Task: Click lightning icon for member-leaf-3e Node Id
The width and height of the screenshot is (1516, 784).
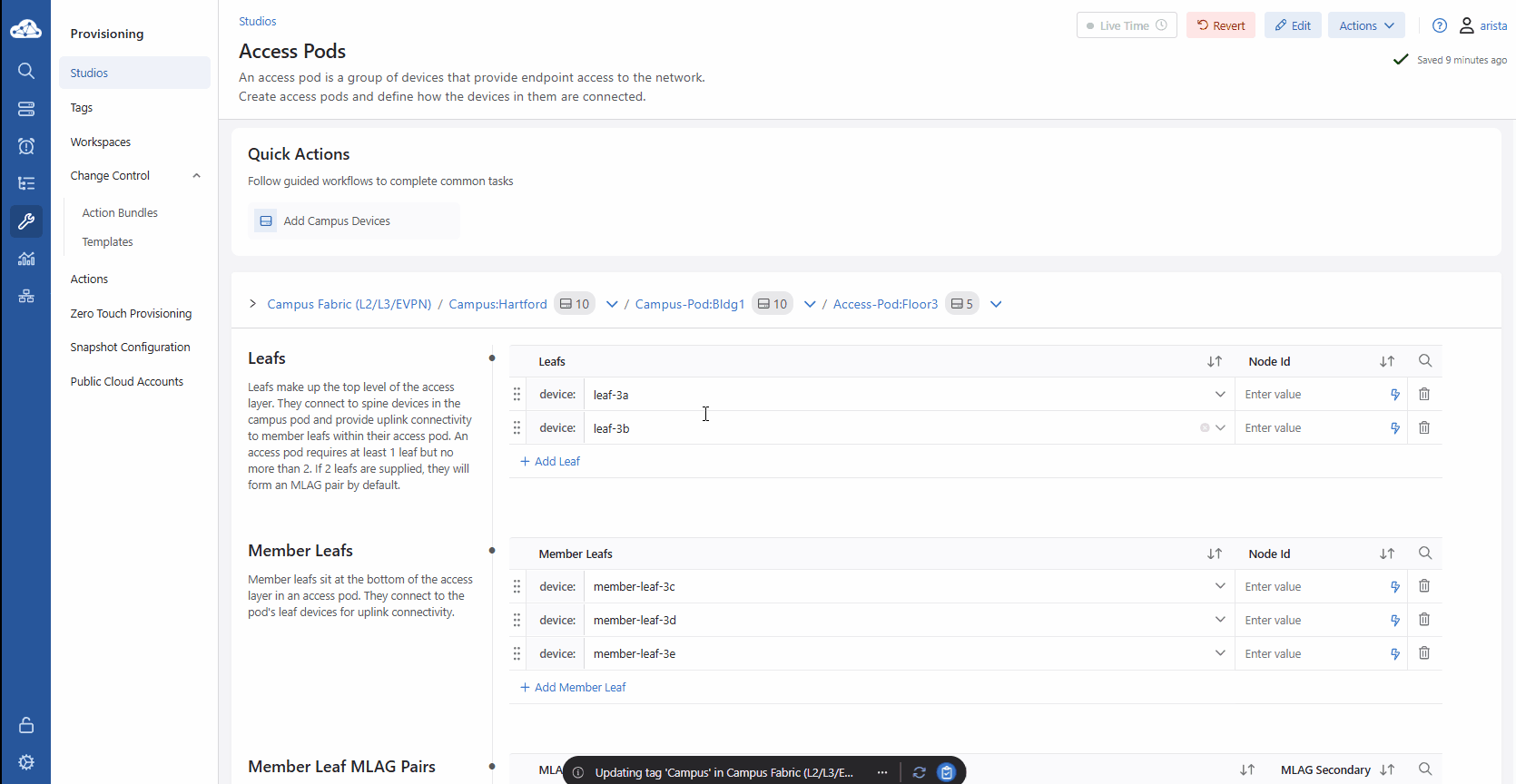Action: [1395, 654]
